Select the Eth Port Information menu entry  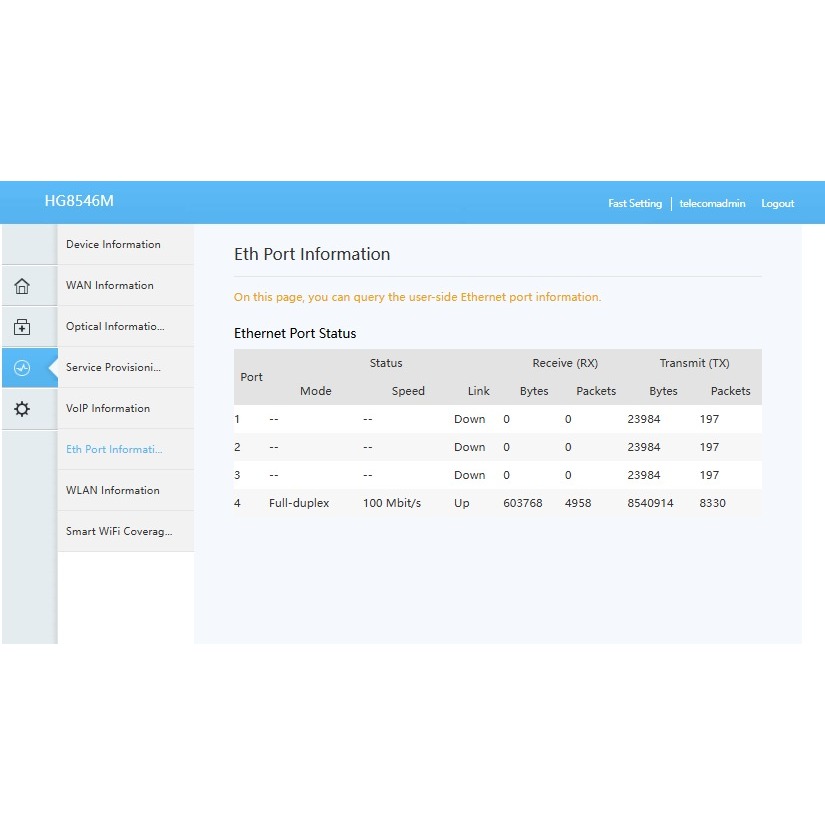[x=114, y=449]
